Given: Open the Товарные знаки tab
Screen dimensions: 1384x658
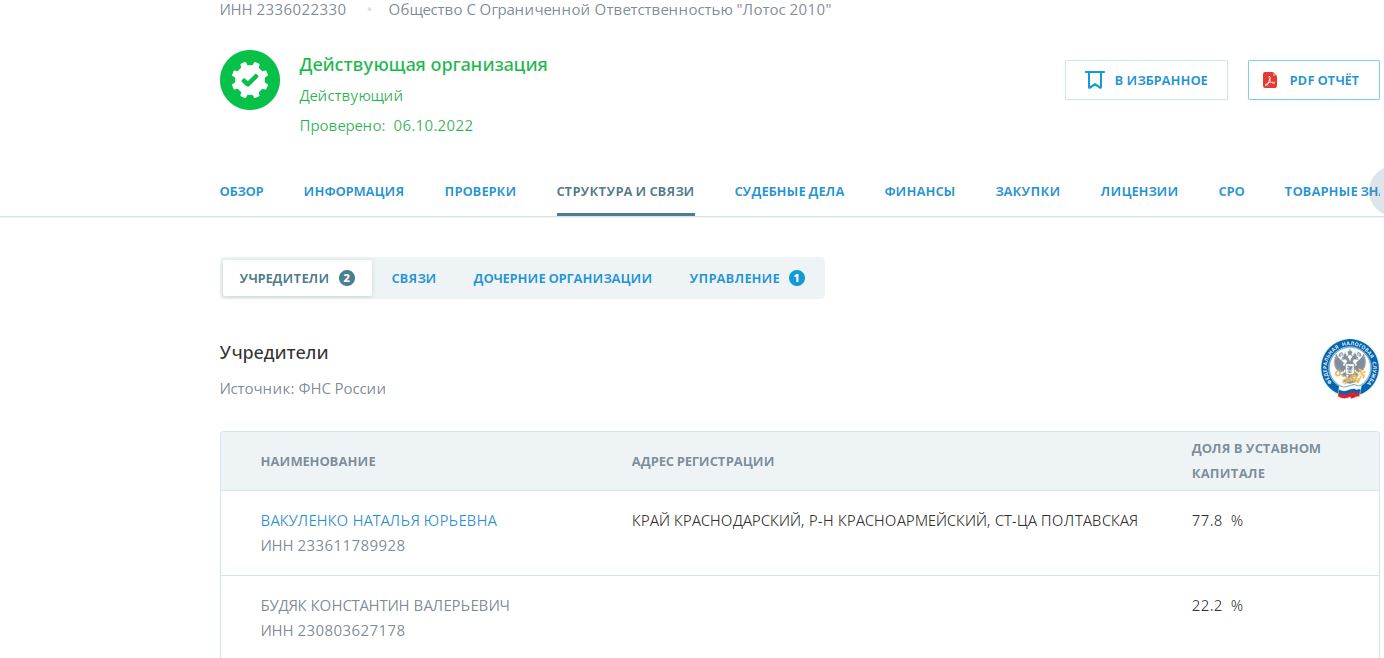Looking at the screenshot, I should pyautogui.click(x=1331, y=191).
